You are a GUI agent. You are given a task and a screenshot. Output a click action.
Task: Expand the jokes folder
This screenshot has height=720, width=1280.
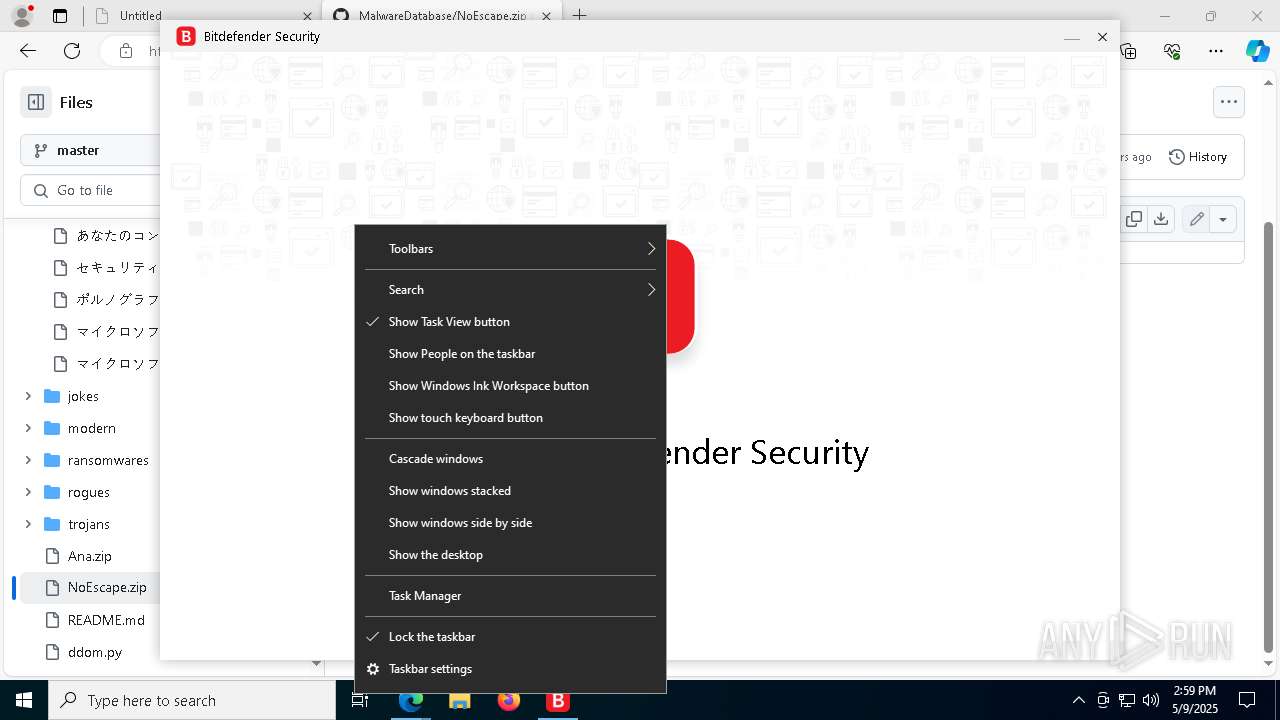[x=28, y=396]
